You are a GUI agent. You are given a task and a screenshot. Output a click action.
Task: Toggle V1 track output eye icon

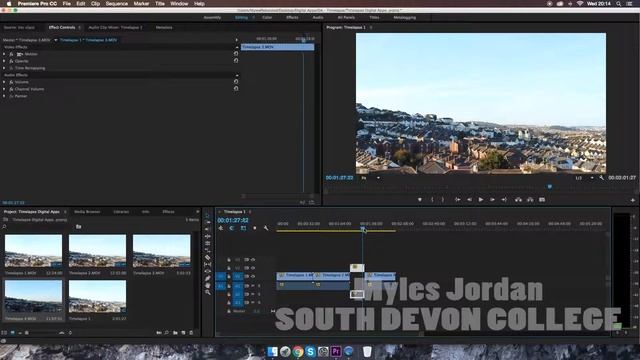[x=253, y=276]
